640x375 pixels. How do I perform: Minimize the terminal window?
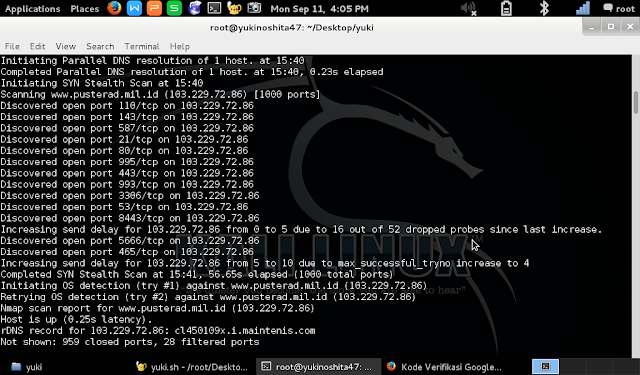click(x=591, y=27)
